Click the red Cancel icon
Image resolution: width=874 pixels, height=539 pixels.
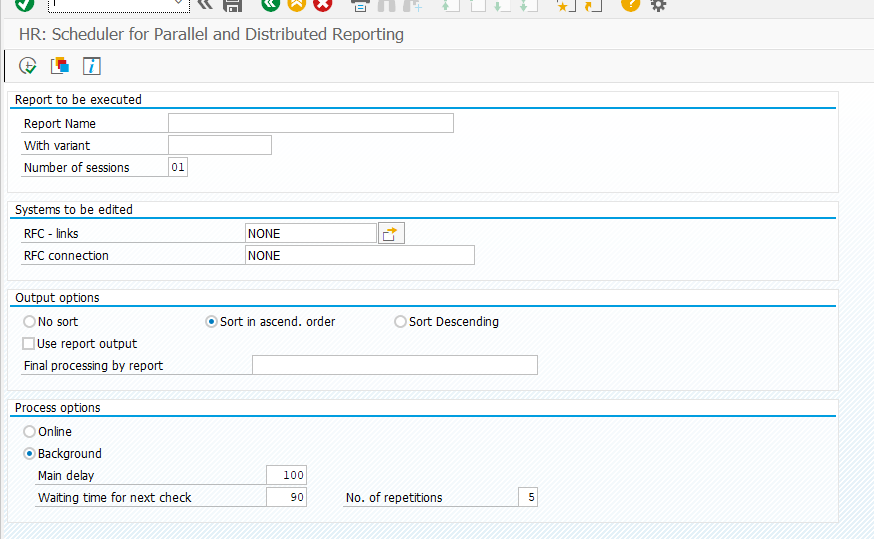(322, 5)
